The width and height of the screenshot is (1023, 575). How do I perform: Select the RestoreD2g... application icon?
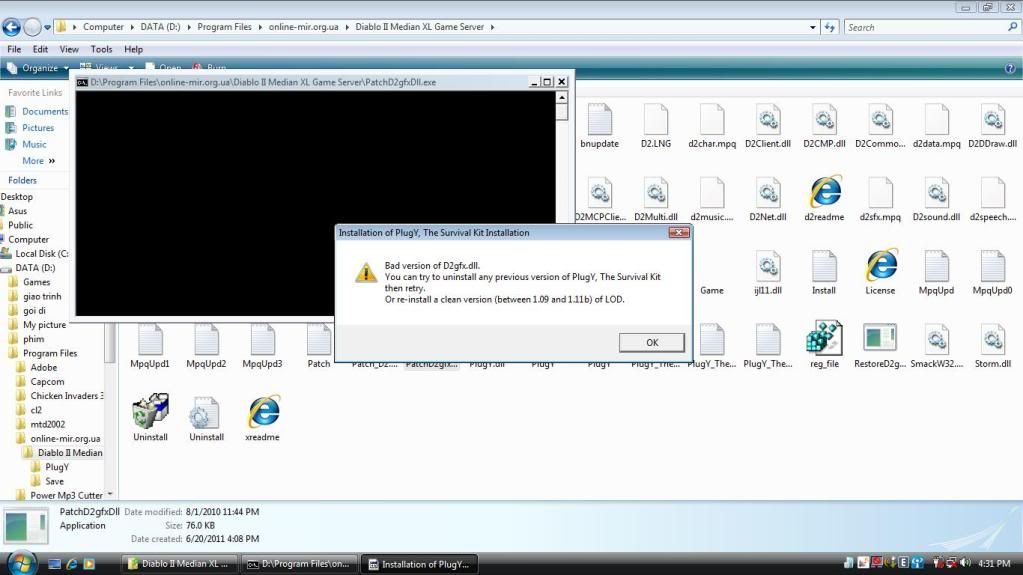(879, 338)
